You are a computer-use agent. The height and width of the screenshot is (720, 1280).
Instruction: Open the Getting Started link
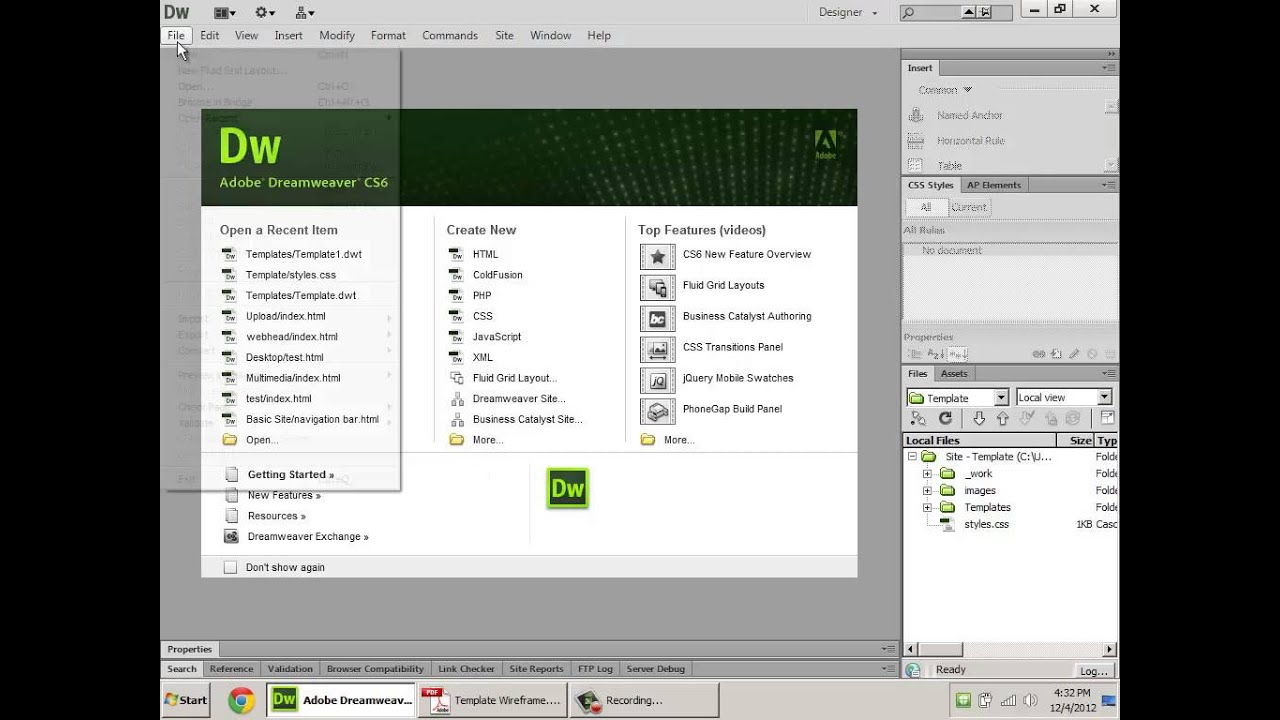click(291, 475)
